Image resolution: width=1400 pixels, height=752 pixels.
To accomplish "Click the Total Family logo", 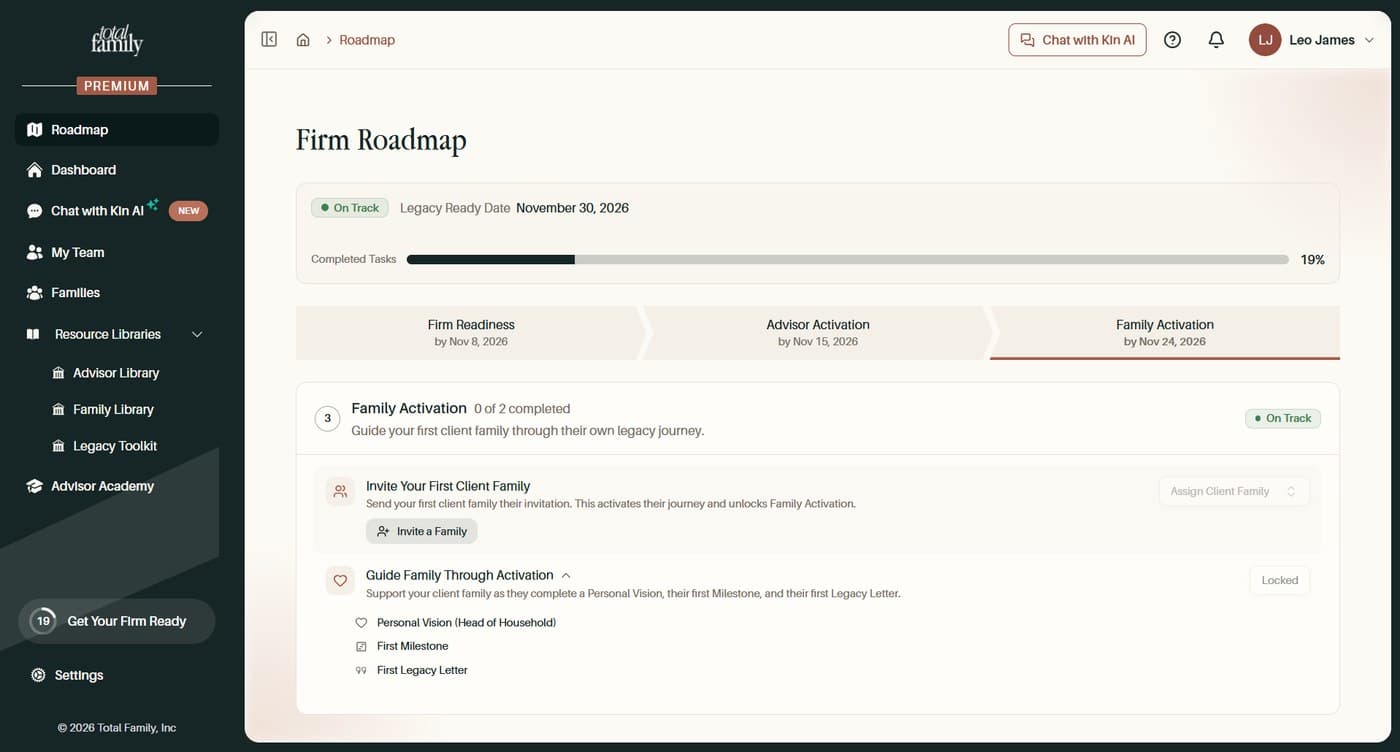I will [x=117, y=40].
